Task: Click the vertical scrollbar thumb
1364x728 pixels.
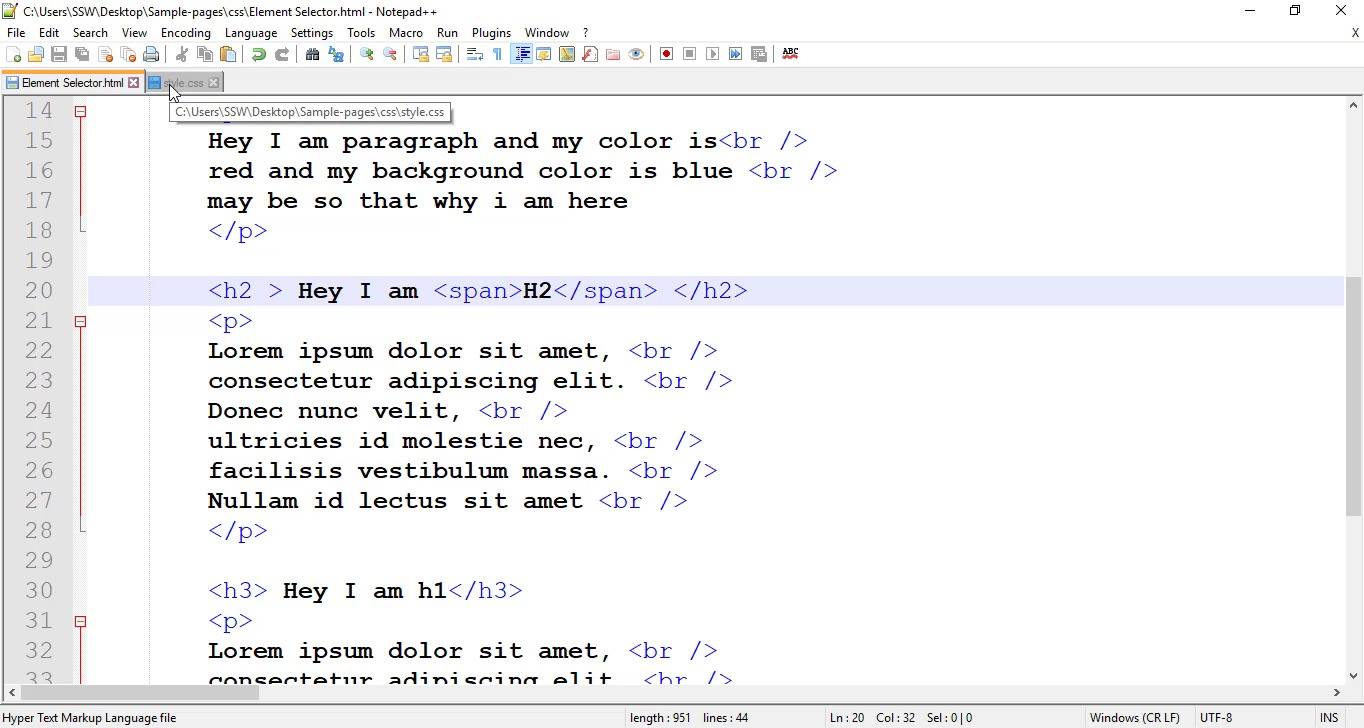Action: (1354, 397)
